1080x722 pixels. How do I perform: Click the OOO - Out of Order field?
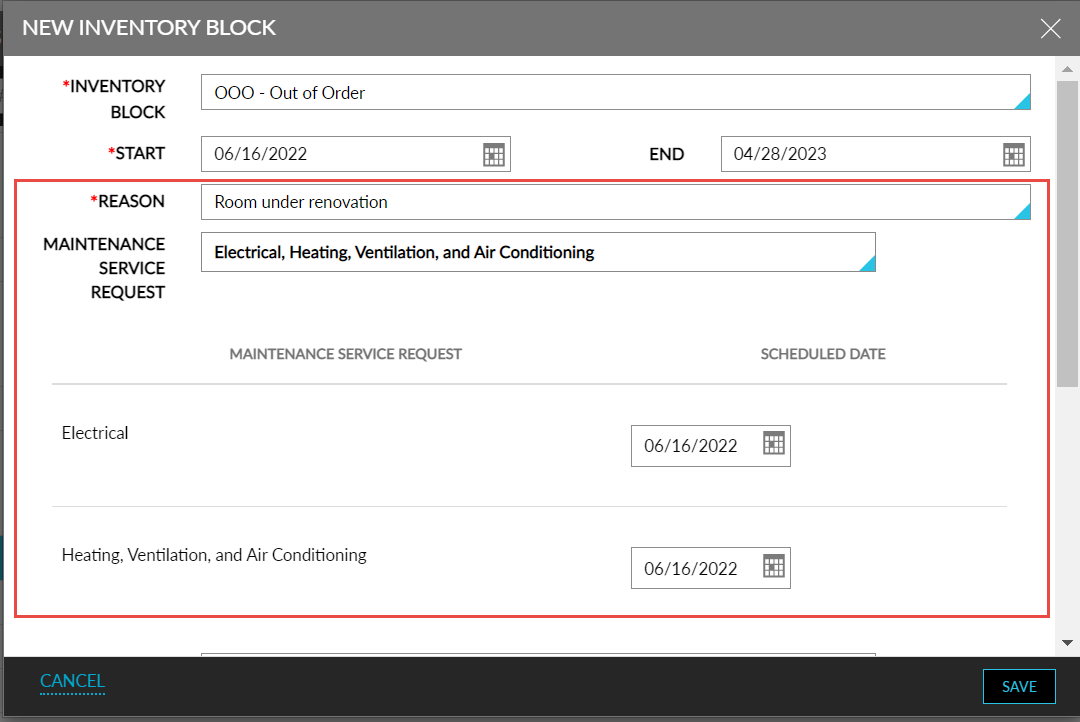[600, 91]
